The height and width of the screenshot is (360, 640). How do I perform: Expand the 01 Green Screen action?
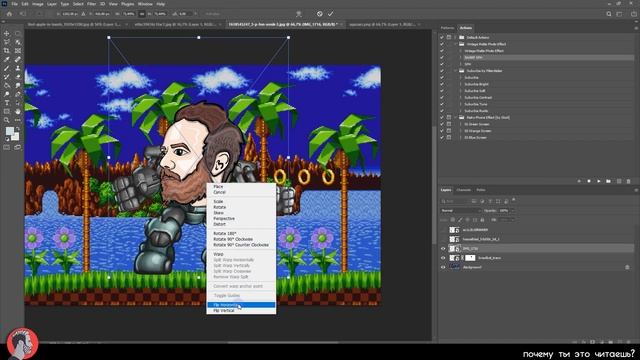(461, 124)
